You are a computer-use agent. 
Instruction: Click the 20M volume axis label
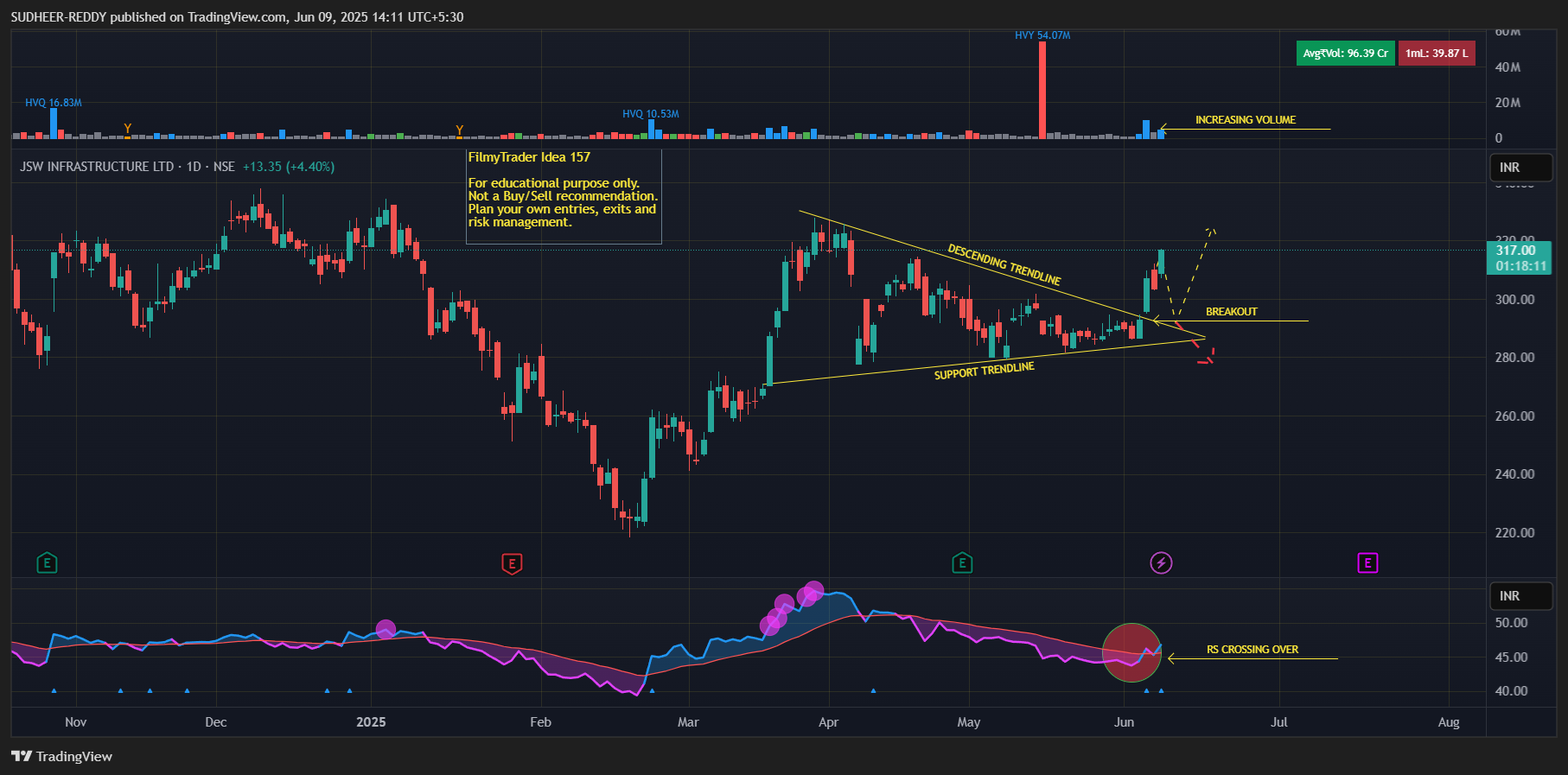point(1507,103)
